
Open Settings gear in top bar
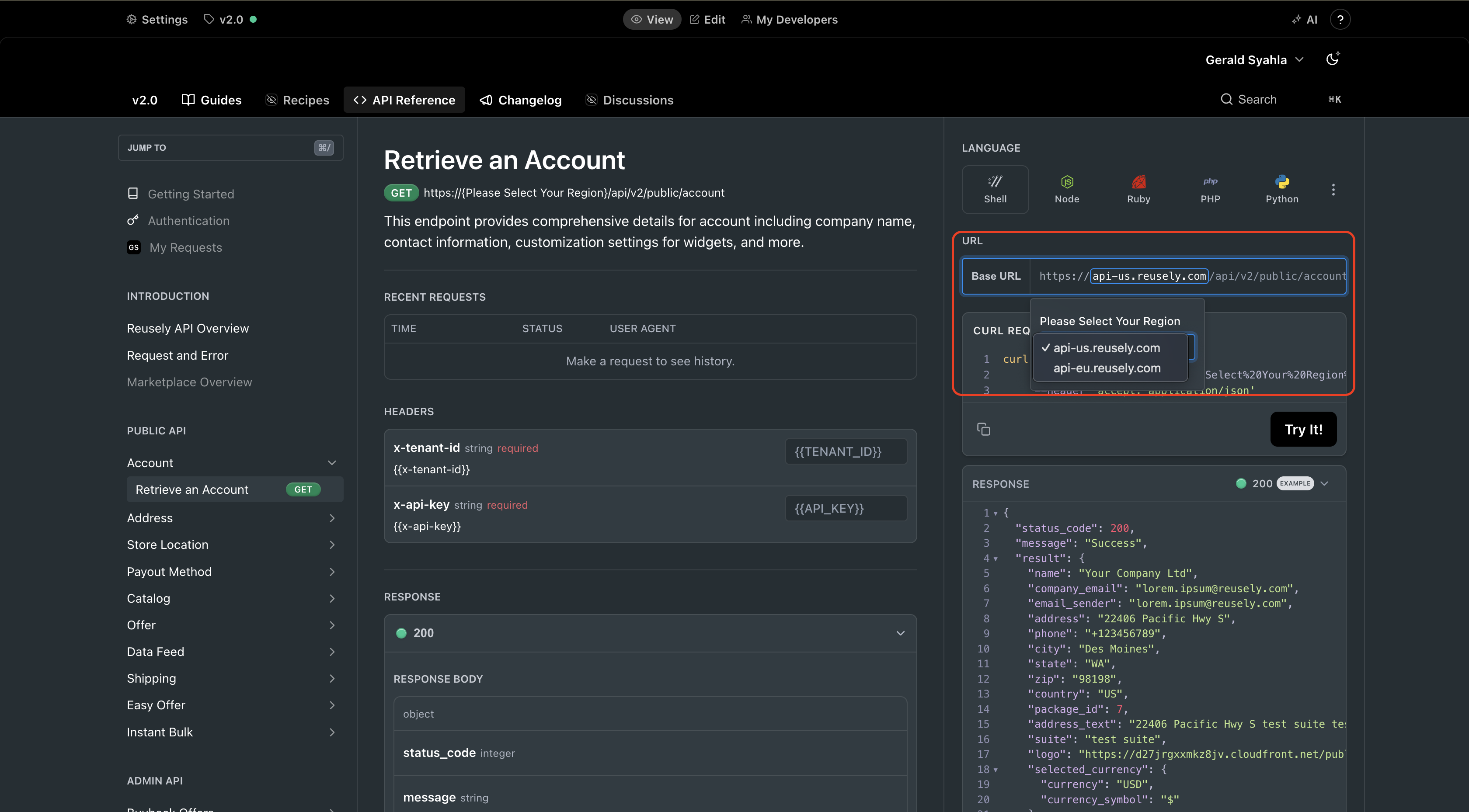point(157,19)
